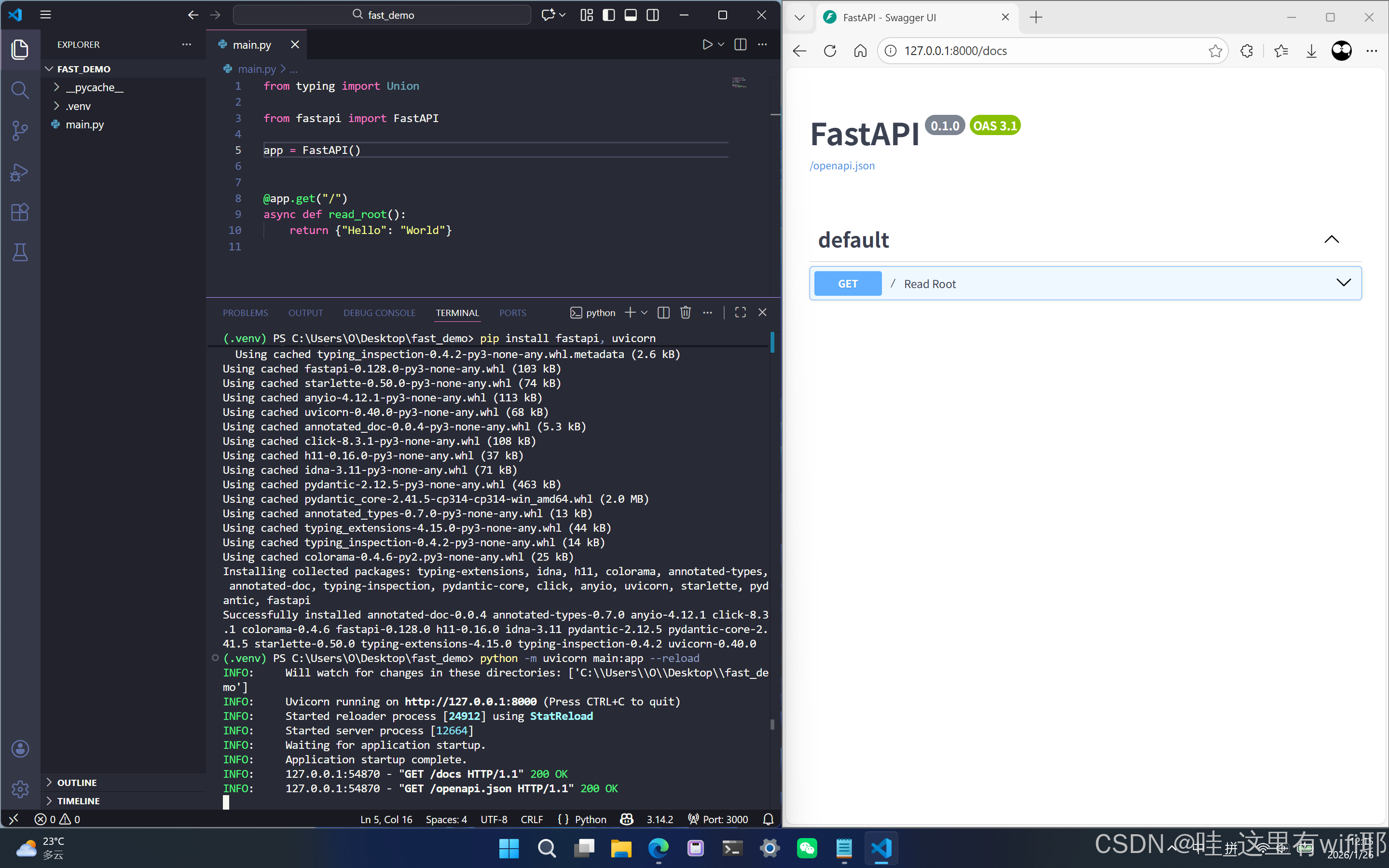Open WeChat from the taskbar
This screenshot has width=1389, height=868.
click(807, 849)
